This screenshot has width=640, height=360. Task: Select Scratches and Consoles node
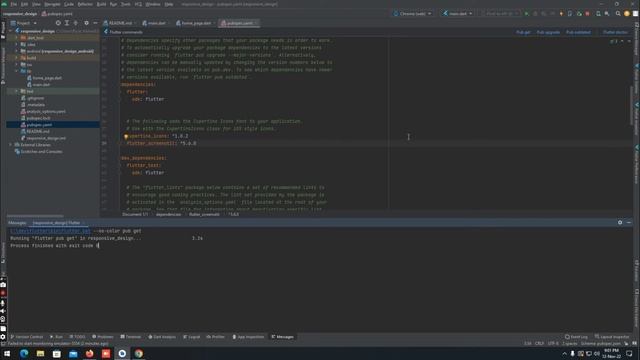pyautogui.click(x=41, y=151)
